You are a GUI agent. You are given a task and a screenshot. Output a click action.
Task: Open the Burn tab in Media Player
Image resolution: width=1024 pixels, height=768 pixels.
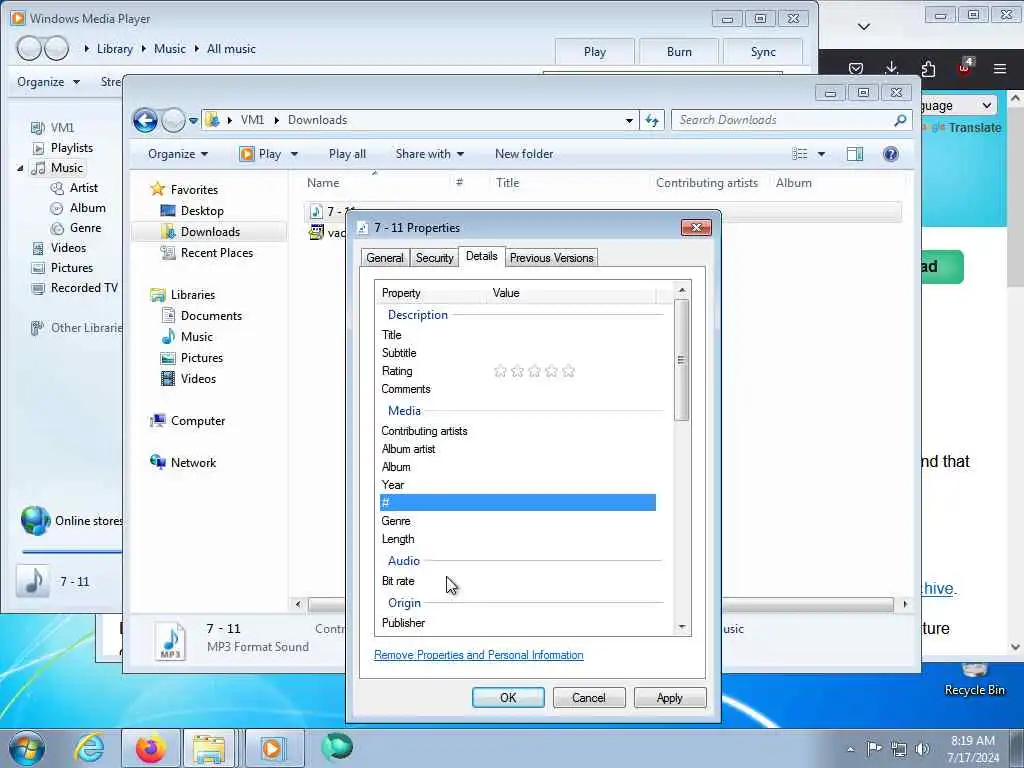679,52
